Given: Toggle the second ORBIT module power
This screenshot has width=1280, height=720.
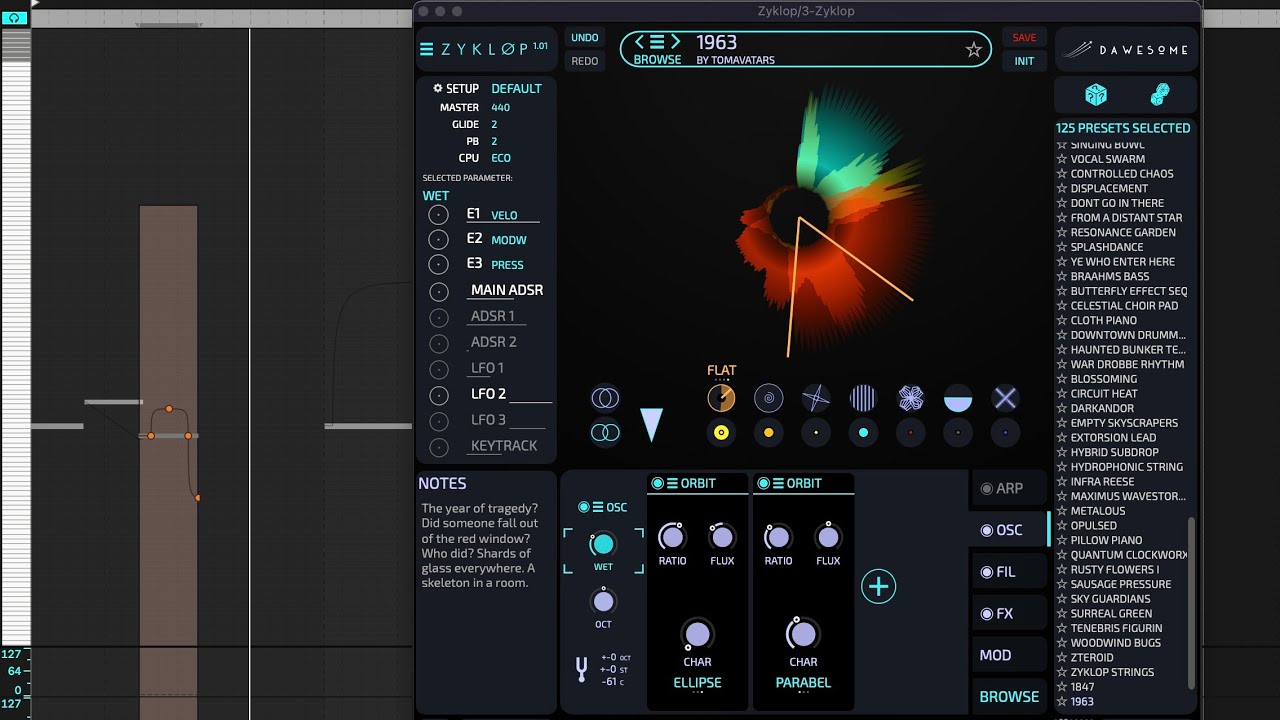Looking at the screenshot, I should [x=764, y=483].
